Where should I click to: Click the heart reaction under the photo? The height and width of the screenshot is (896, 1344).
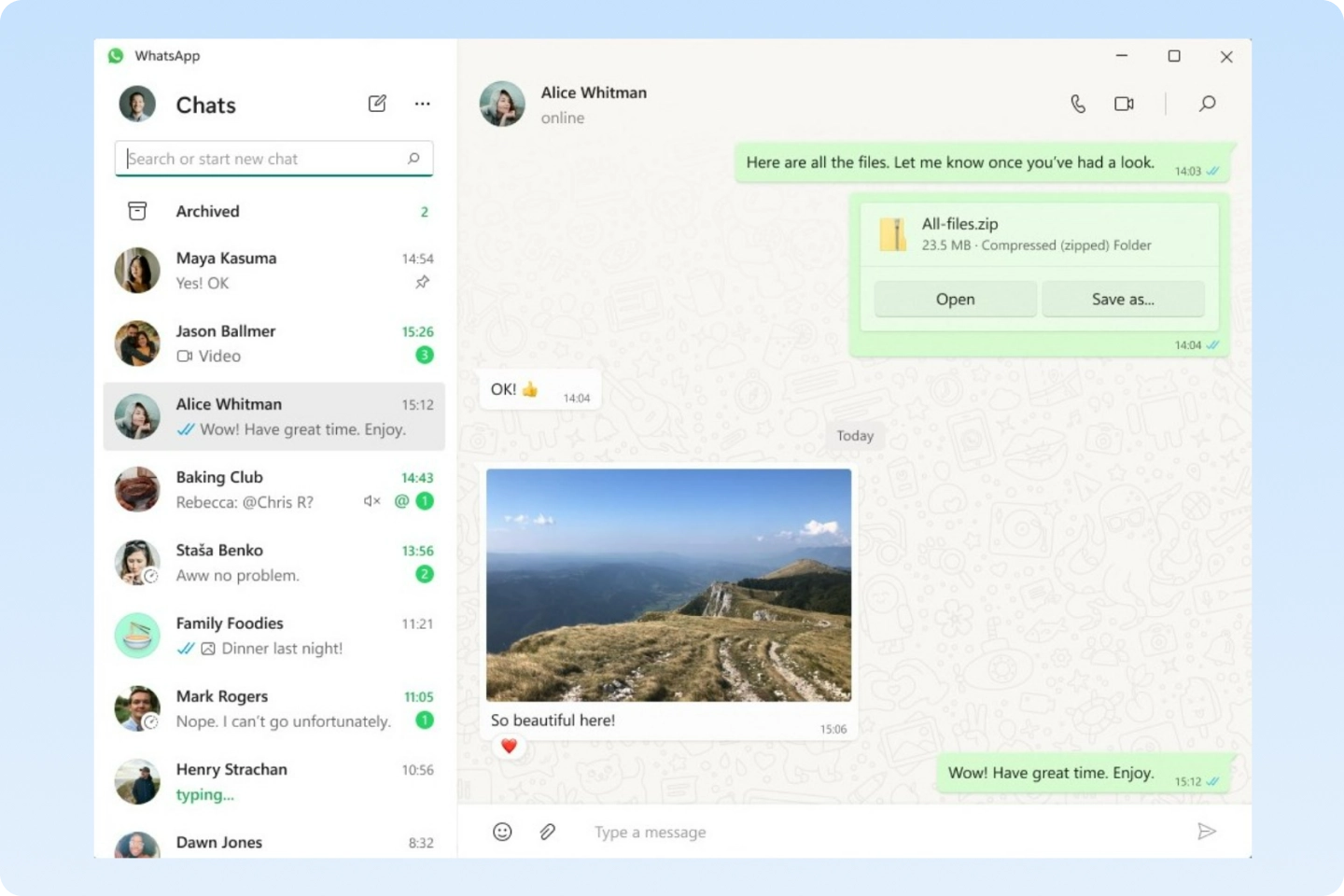[509, 746]
